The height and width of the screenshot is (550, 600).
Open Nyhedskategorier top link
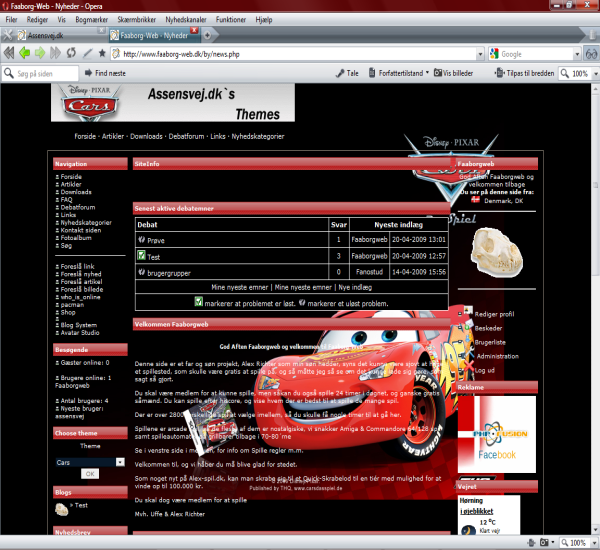point(258,136)
